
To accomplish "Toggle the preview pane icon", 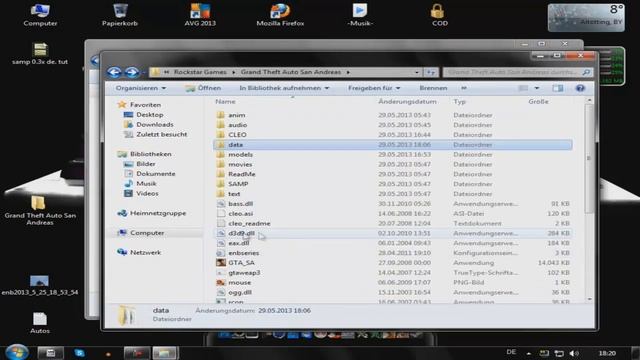I will [x=558, y=88].
